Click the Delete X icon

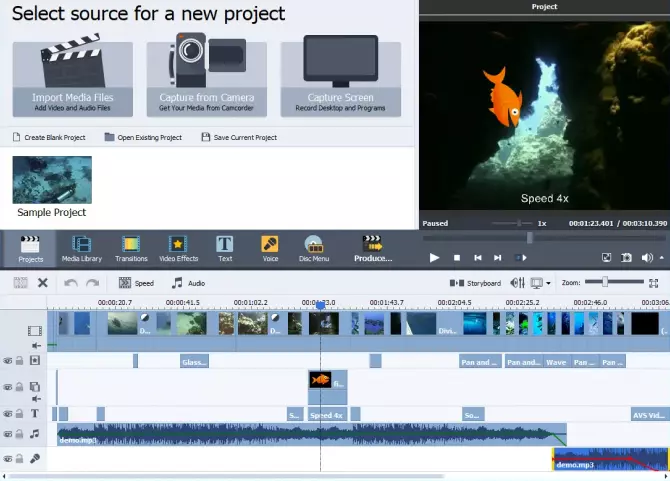[x=43, y=282]
